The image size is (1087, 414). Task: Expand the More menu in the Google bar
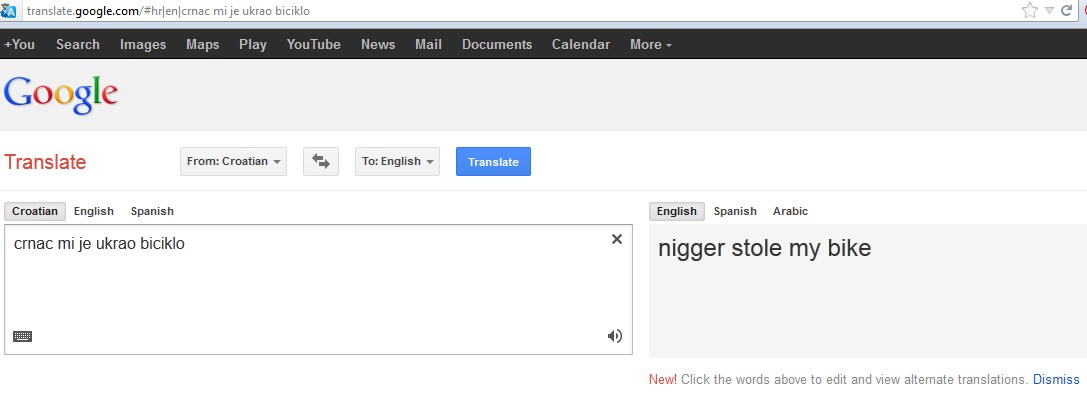[x=650, y=44]
